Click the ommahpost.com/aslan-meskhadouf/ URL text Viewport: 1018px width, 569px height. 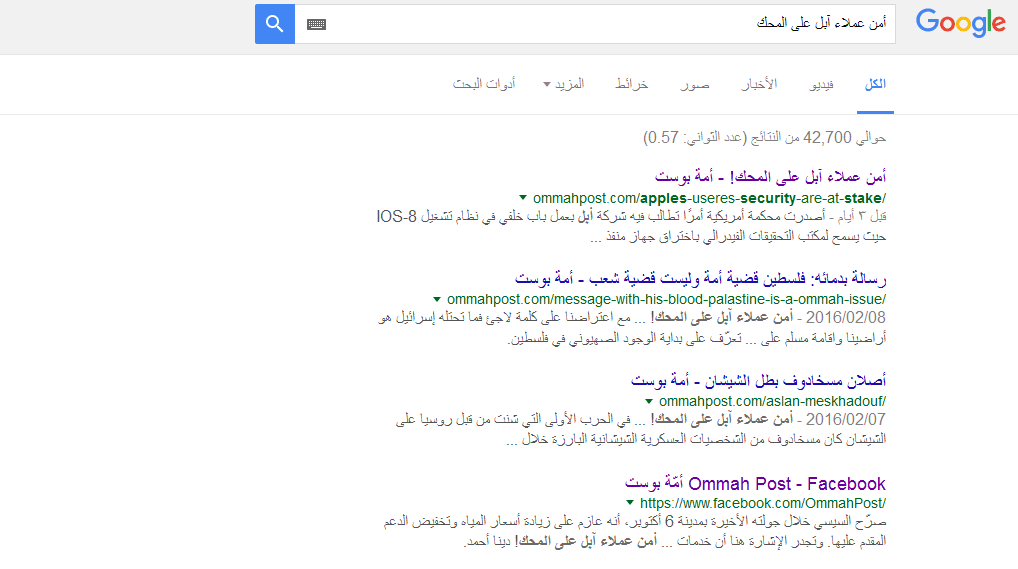click(x=773, y=401)
